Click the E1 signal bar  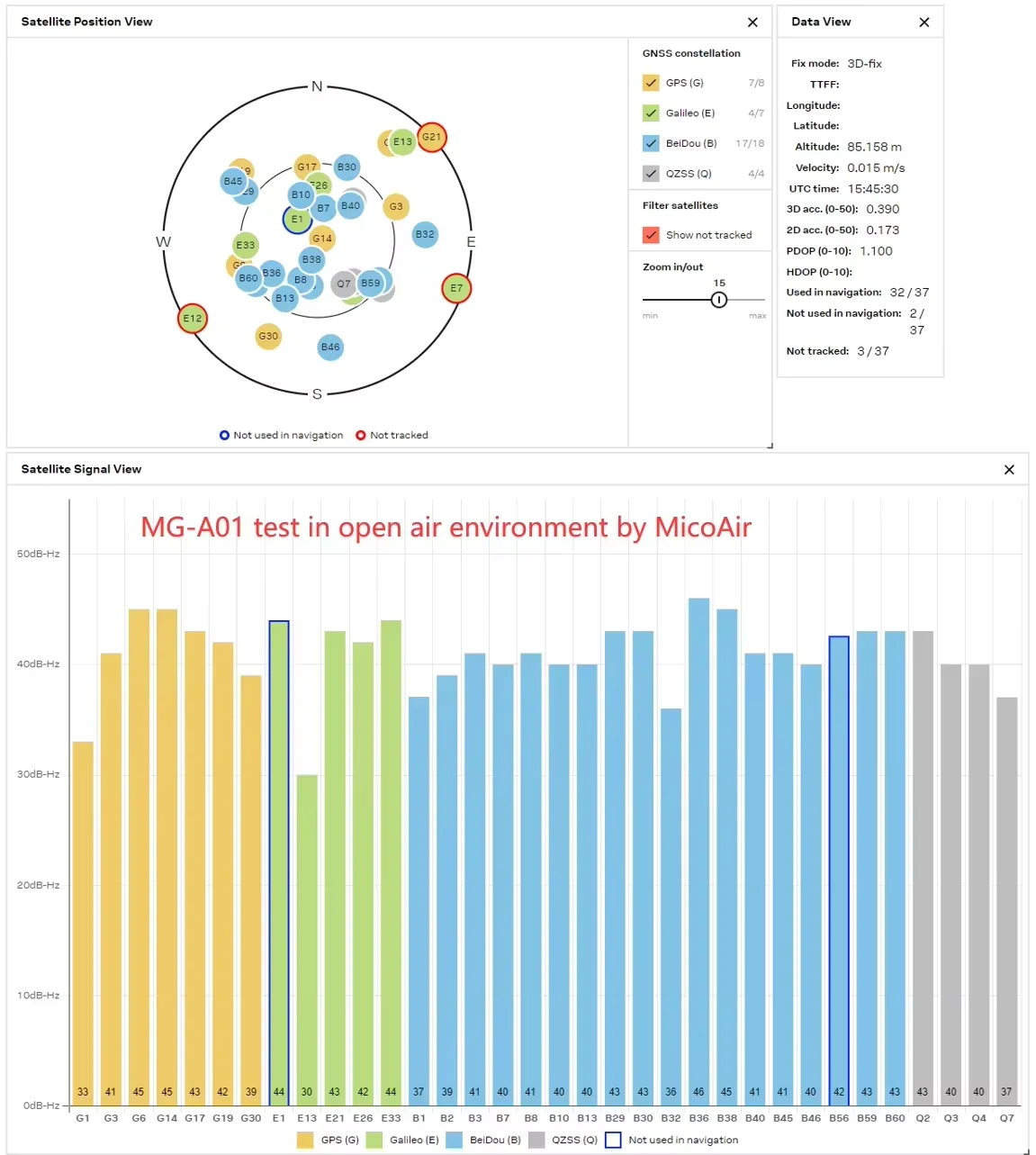pyautogui.click(x=279, y=863)
